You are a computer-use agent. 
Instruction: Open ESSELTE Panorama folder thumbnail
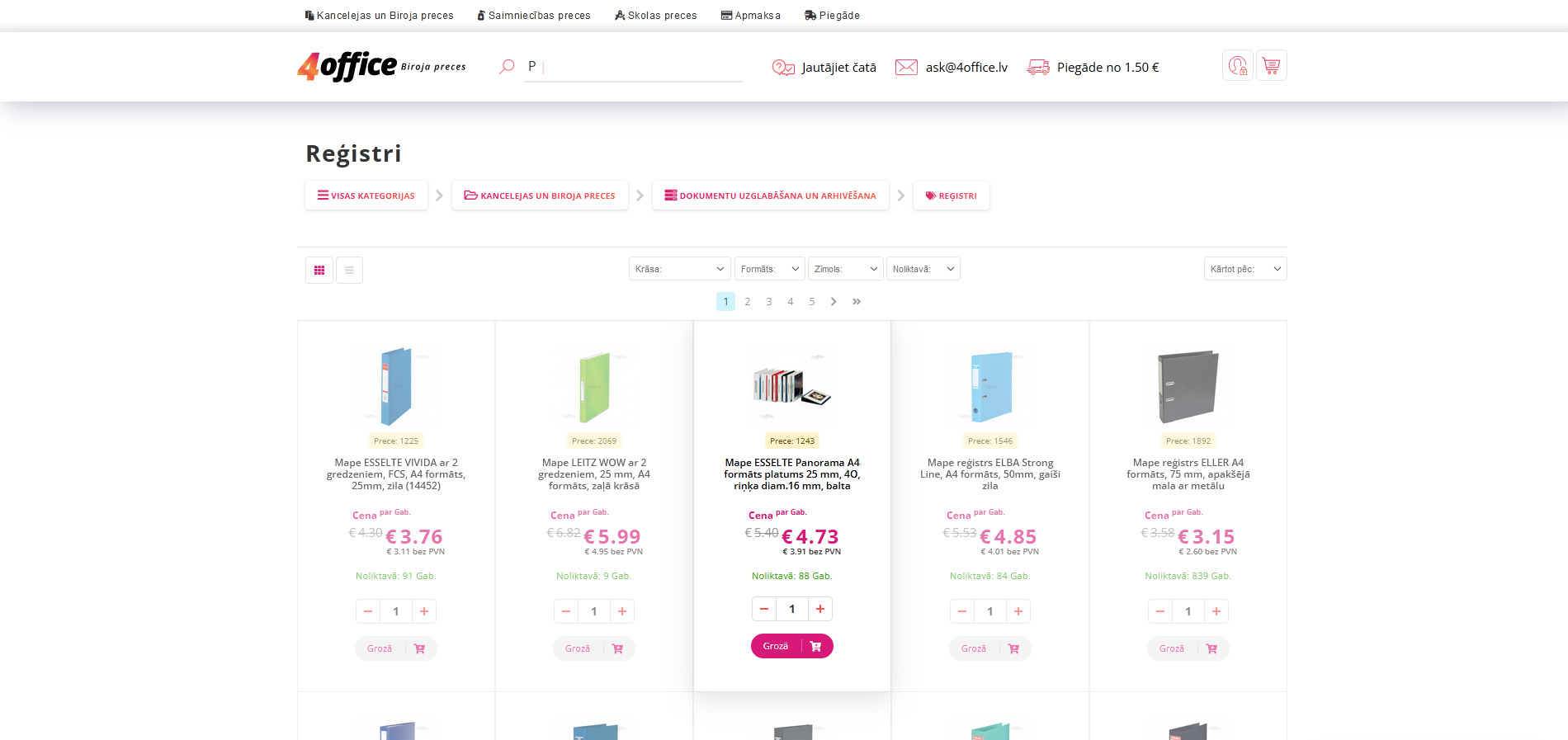(x=792, y=386)
